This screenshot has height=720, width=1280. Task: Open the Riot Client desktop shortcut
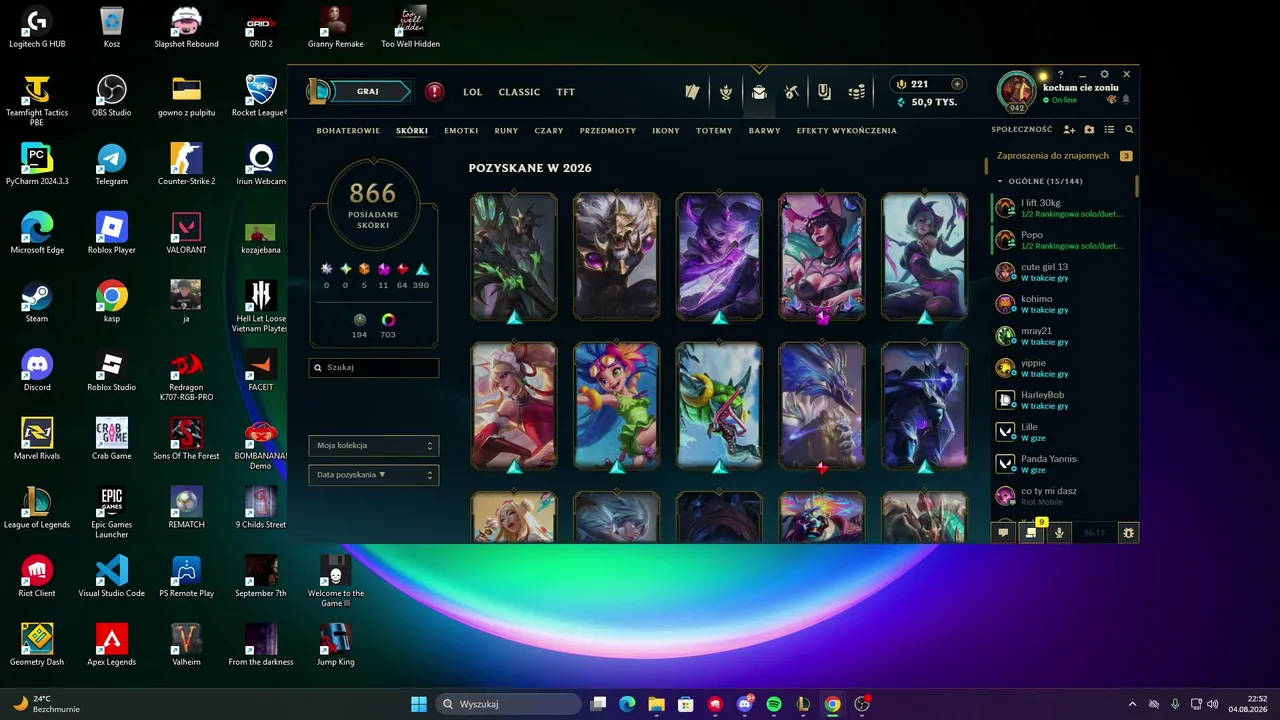click(x=37, y=577)
